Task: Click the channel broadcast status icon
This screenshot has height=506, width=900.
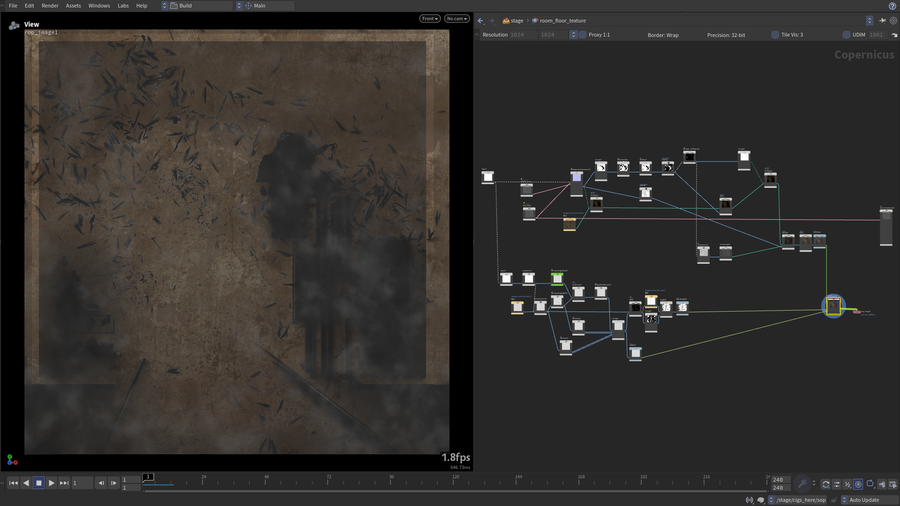Action: tap(749, 500)
